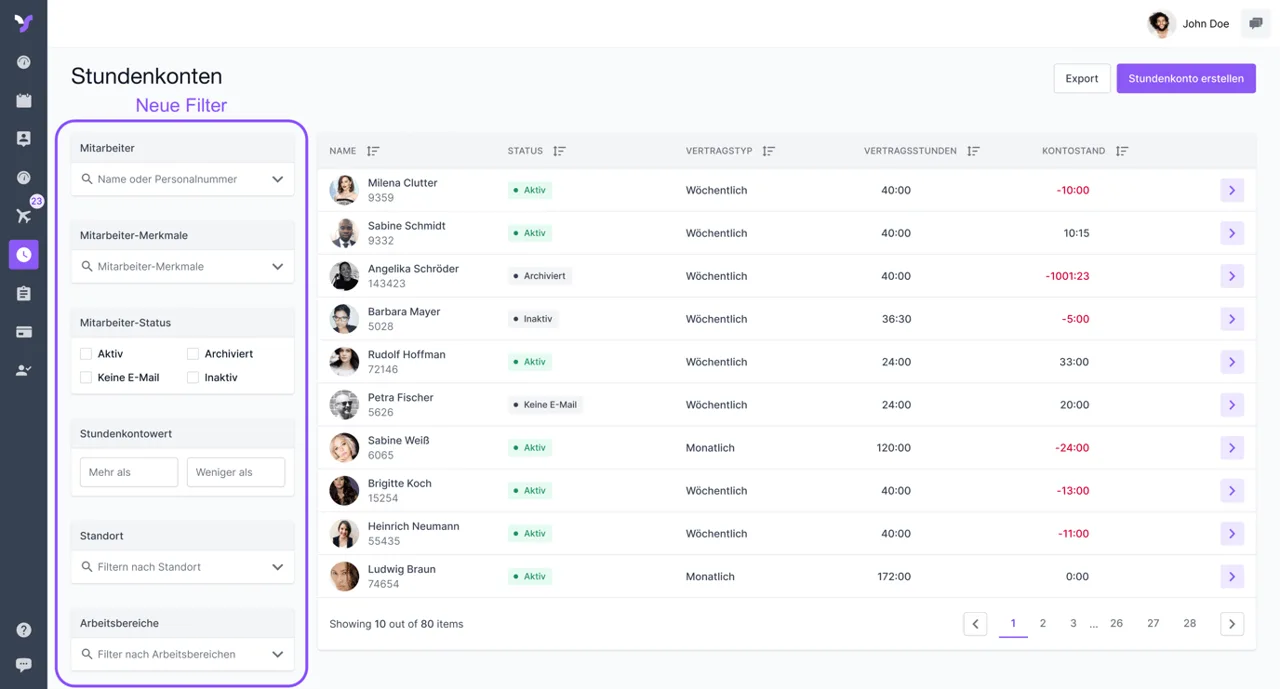Viewport: 1280px width, 689px height.
Task: Expand the Mitarbeiter-Merkmale dropdown
Action: coord(277,267)
